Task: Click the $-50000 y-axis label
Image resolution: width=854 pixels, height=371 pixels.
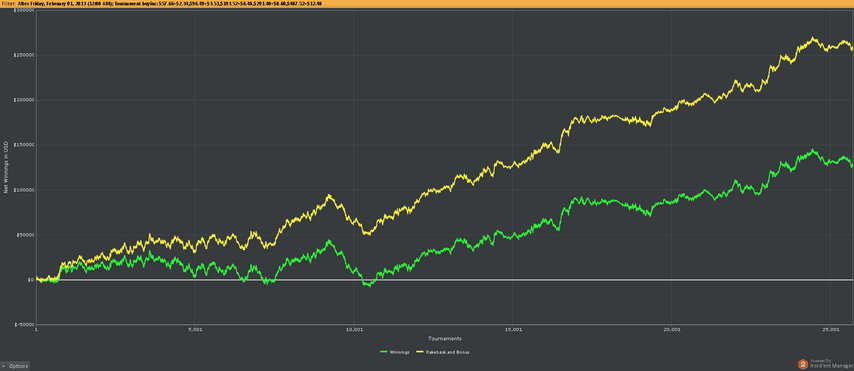Action: point(24,324)
